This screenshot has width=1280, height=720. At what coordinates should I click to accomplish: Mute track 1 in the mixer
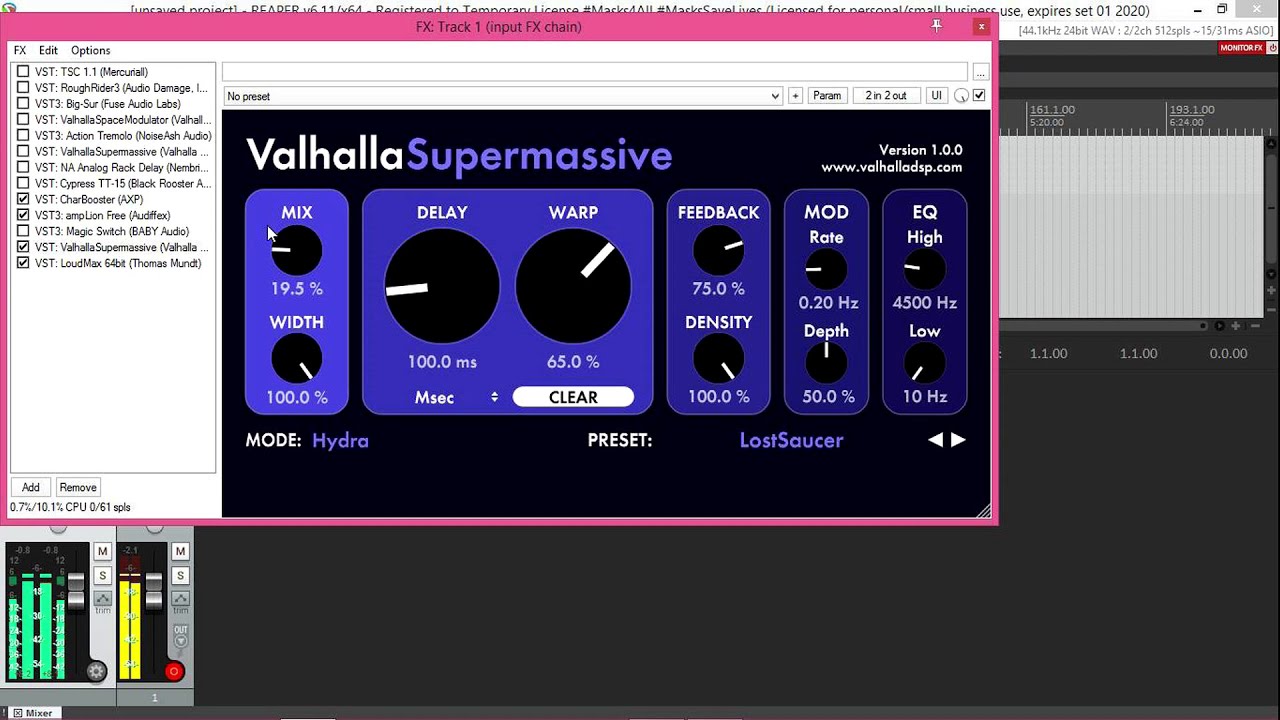[x=180, y=552]
